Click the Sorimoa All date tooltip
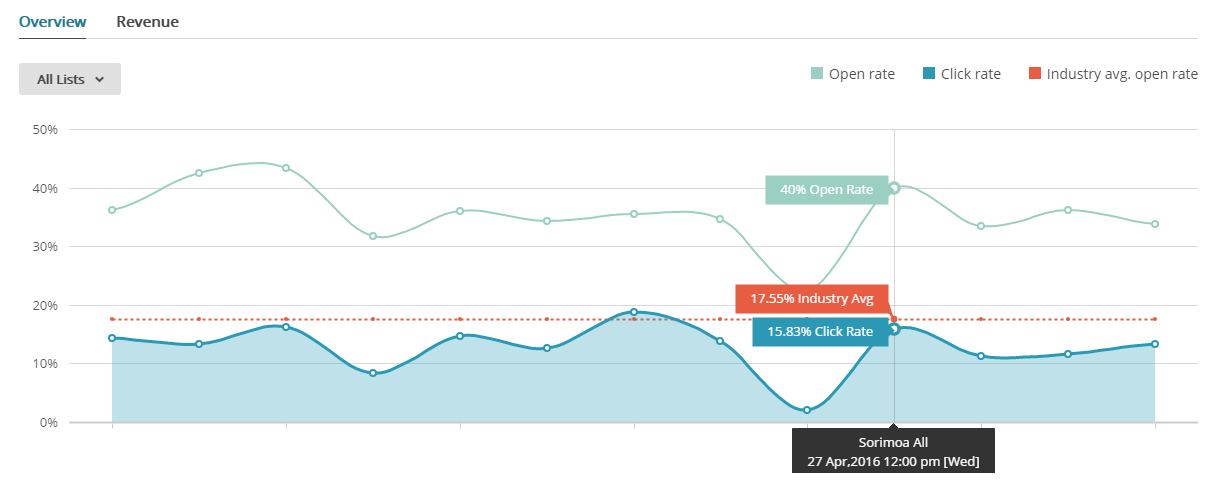The width and height of the screenshot is (1220, 488). (894, 451)
